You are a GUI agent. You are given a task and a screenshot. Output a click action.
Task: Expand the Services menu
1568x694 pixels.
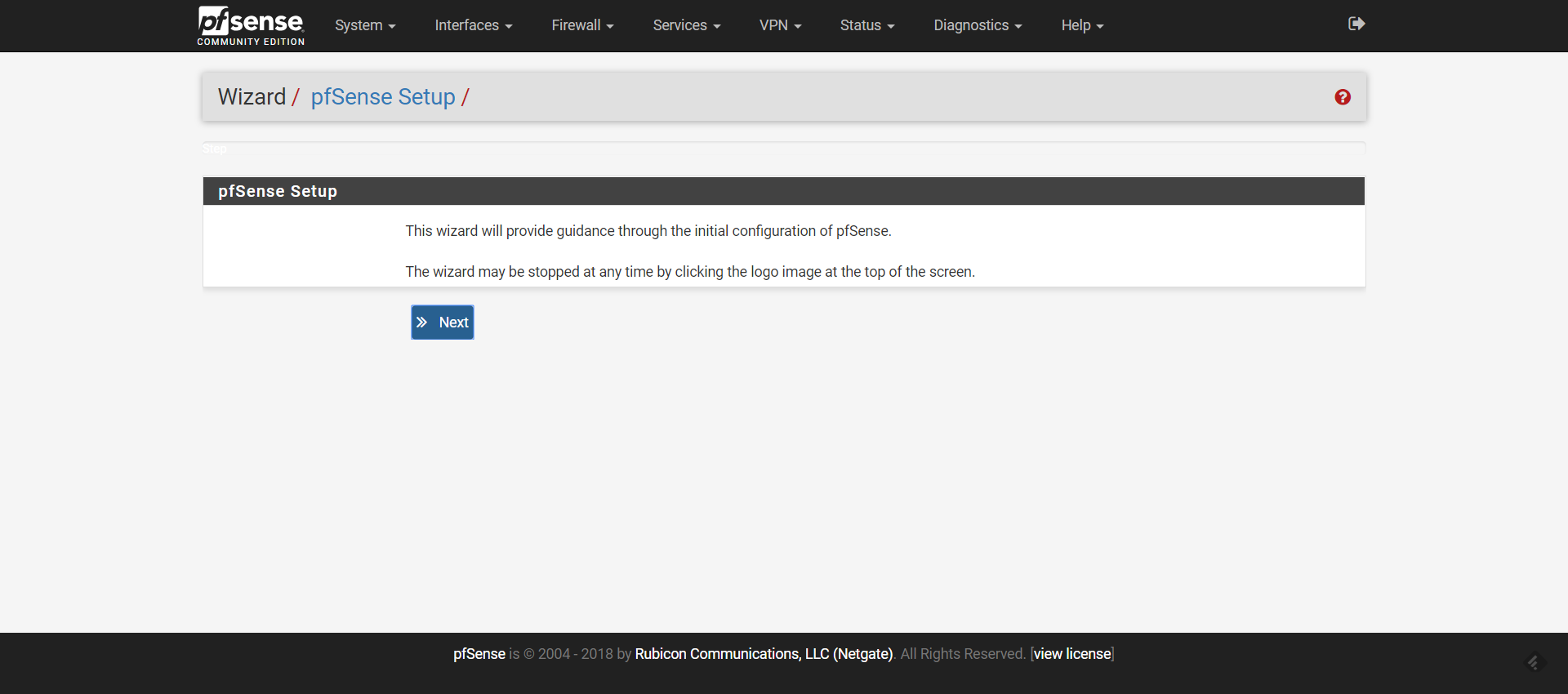[x=687, y=25]
